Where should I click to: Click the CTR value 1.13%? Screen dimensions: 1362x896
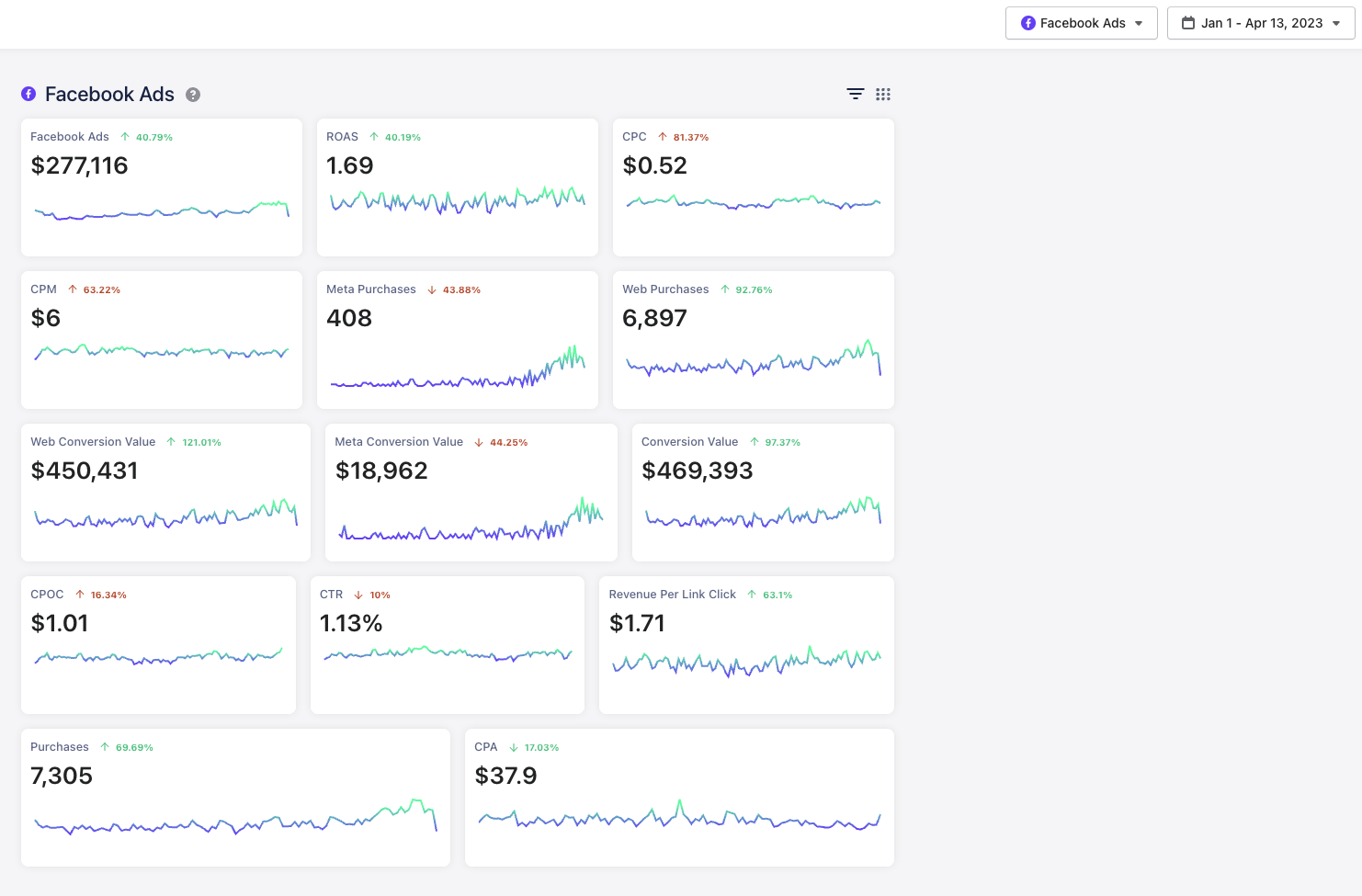tap(351, 623)
